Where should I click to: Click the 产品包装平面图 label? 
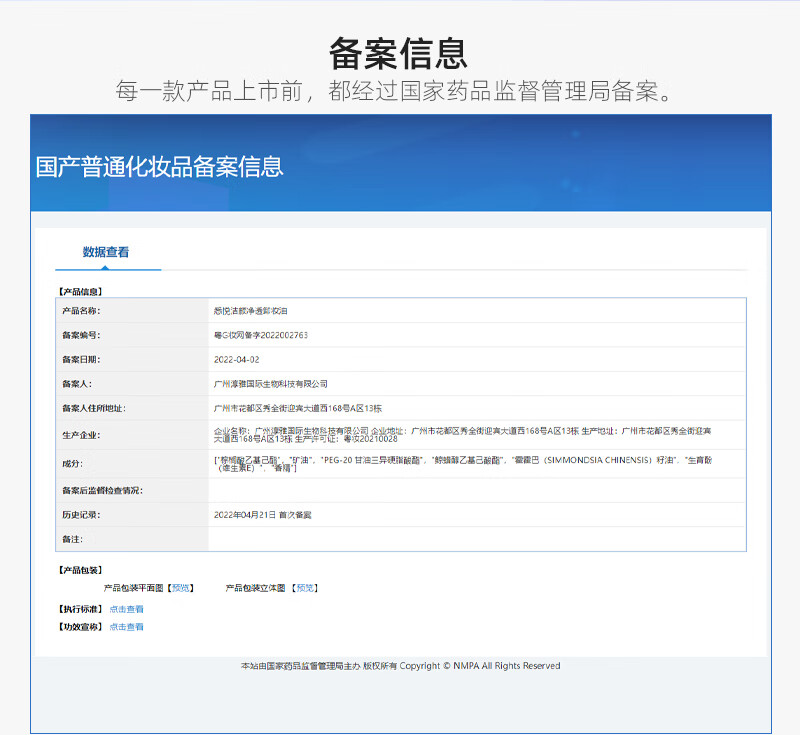(134, 588)
